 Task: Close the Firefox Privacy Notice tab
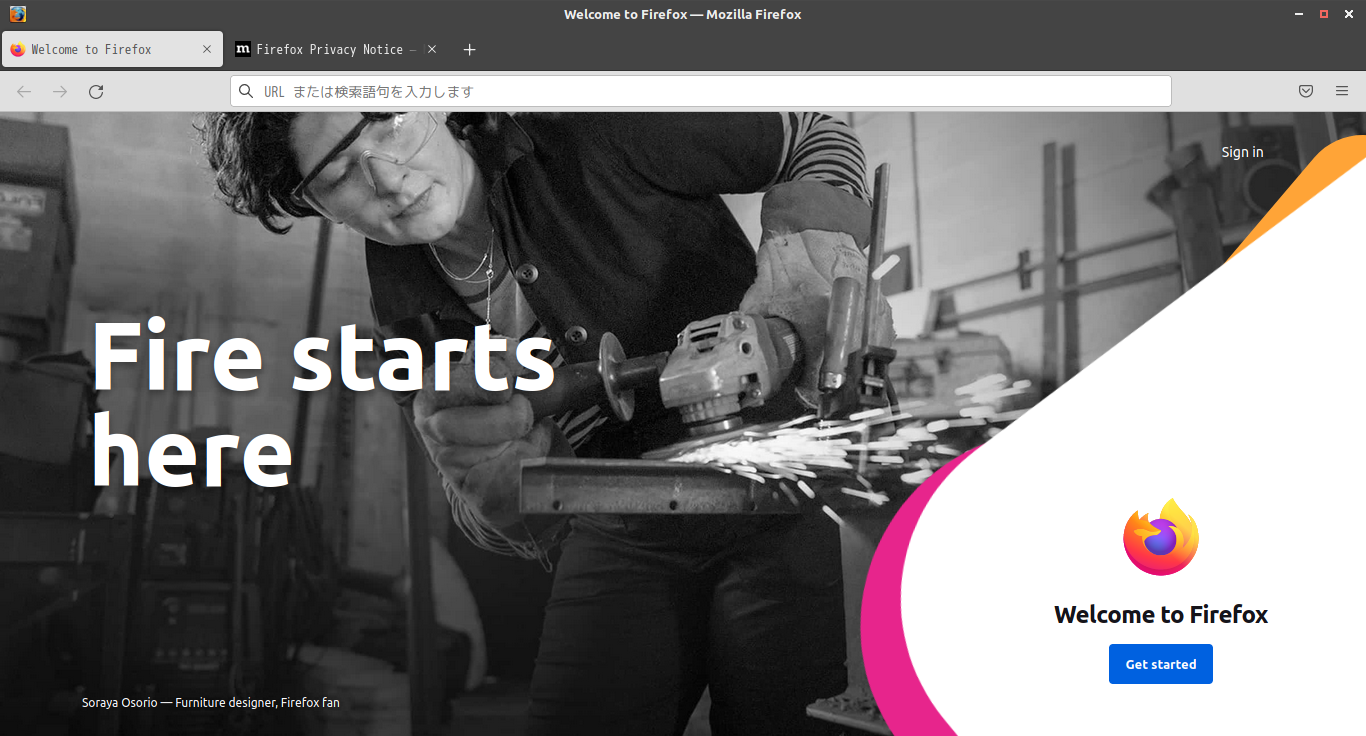click(x=432, y=49)
